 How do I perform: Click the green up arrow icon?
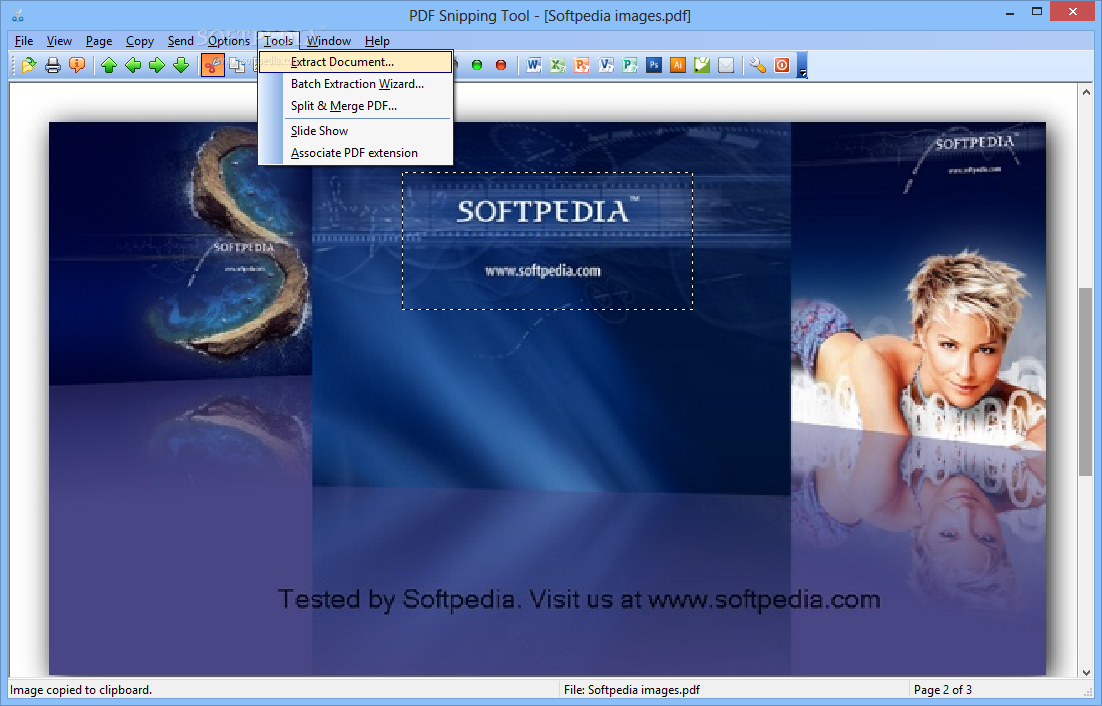pos(109,65)
